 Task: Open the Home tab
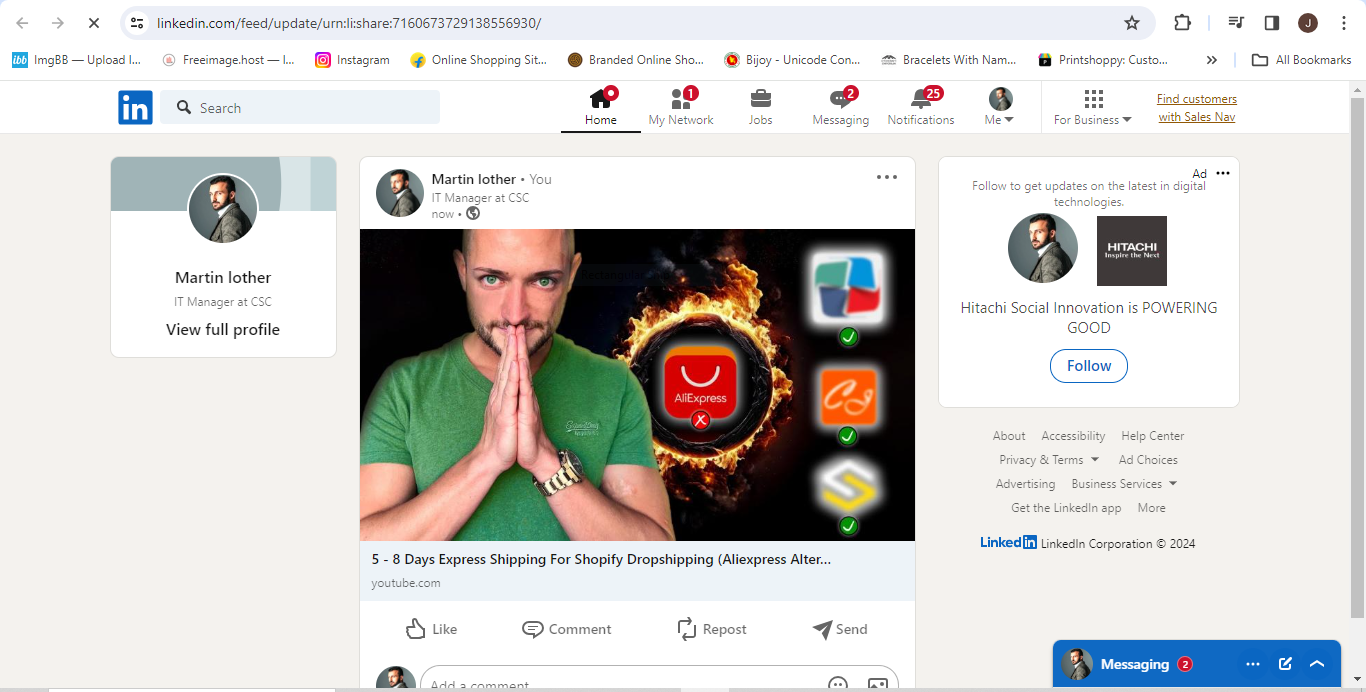[x=600, y=107]
